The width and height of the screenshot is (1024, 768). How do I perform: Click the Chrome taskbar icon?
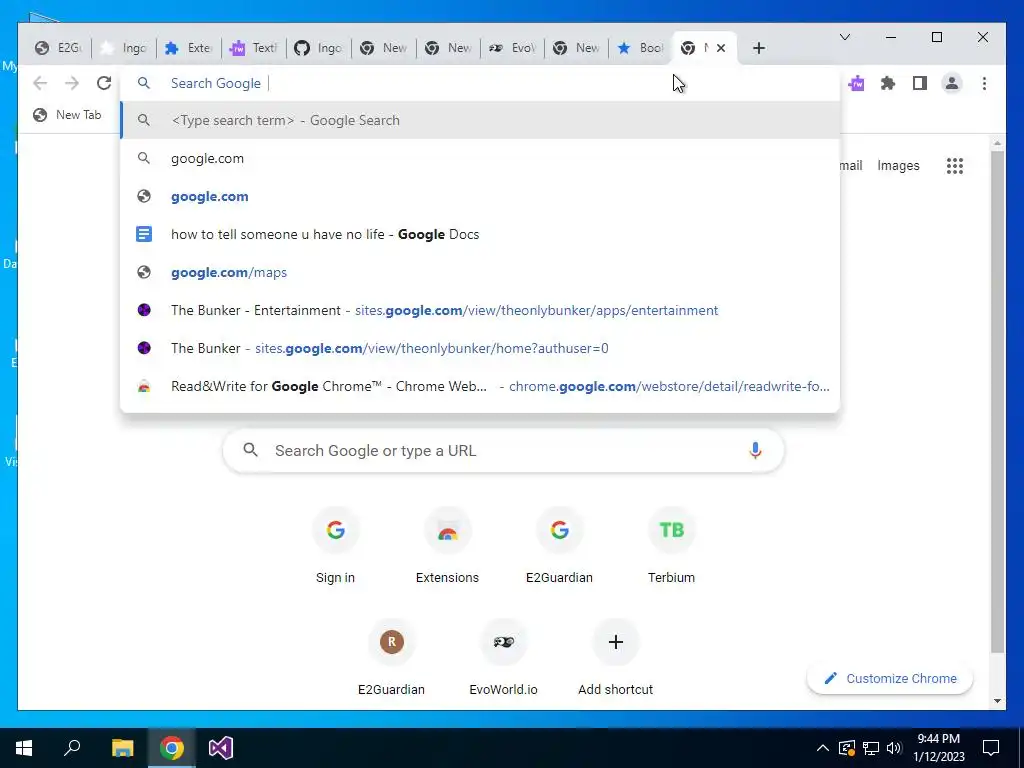(172, 748)
